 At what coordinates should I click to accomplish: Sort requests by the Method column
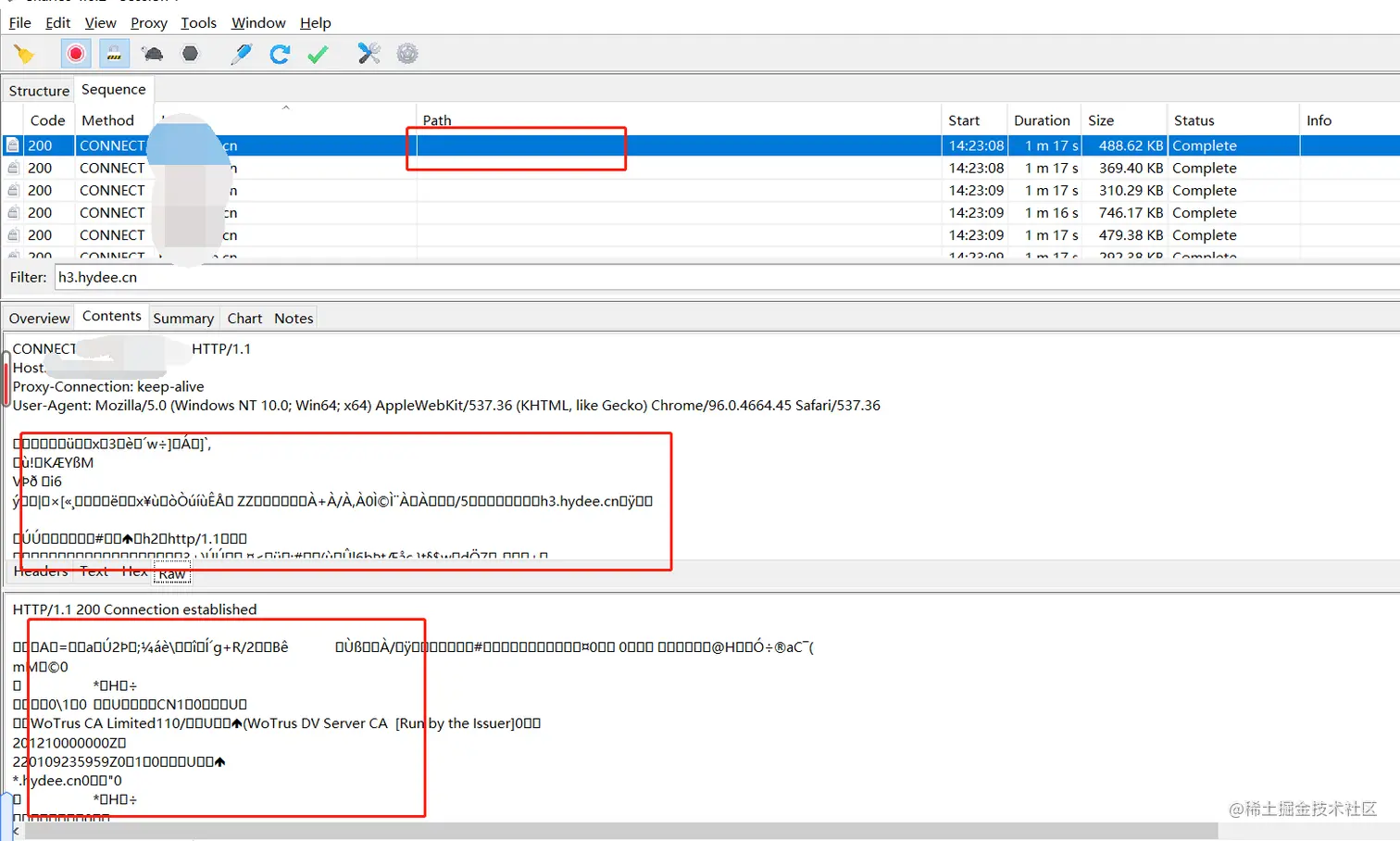[107, 120]
